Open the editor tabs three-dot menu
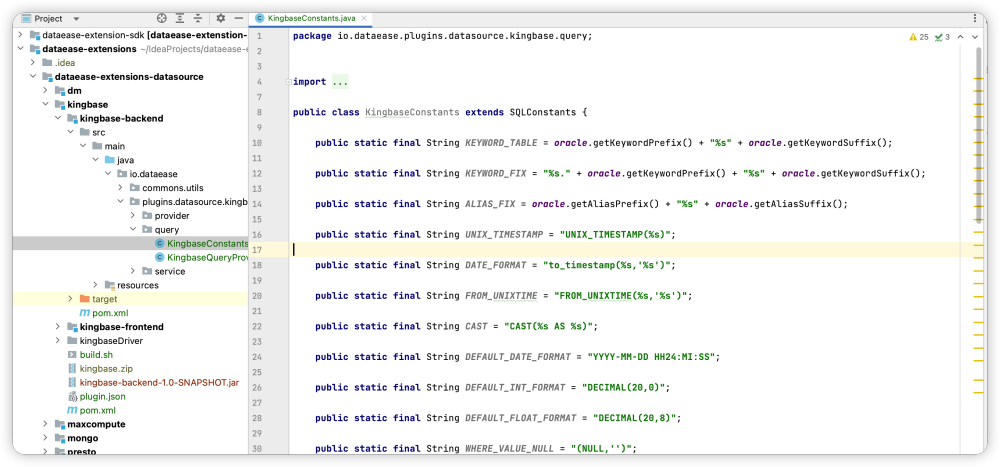Image resolution: width=1000 pixels, height=467 pixels. 976,19
